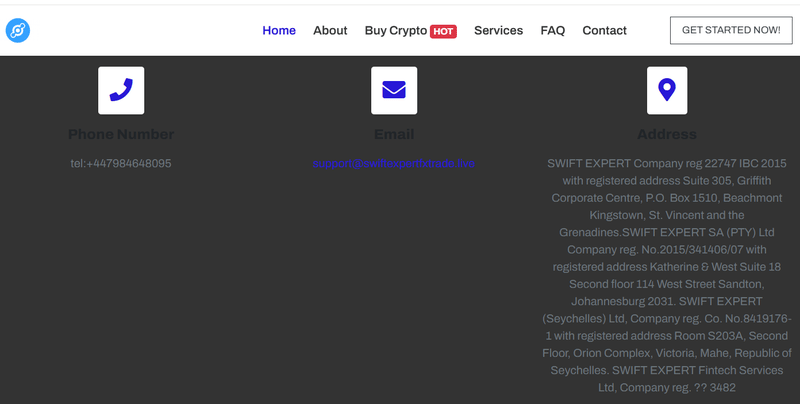Open the Buy Crypto menu link

pyautogui.click(x=396, y=31)
